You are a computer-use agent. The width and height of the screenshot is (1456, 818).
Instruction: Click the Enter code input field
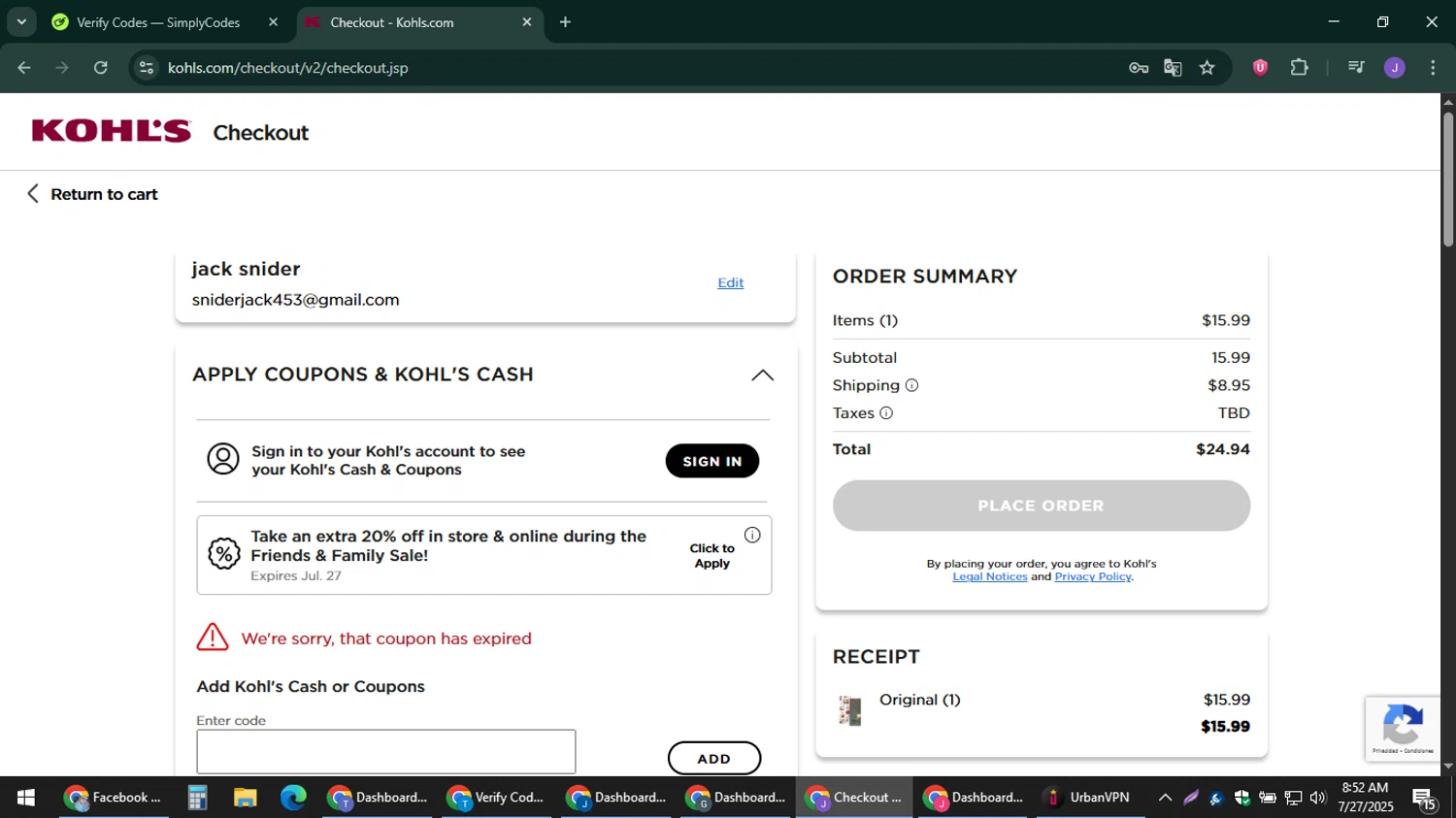coord(386,752)
